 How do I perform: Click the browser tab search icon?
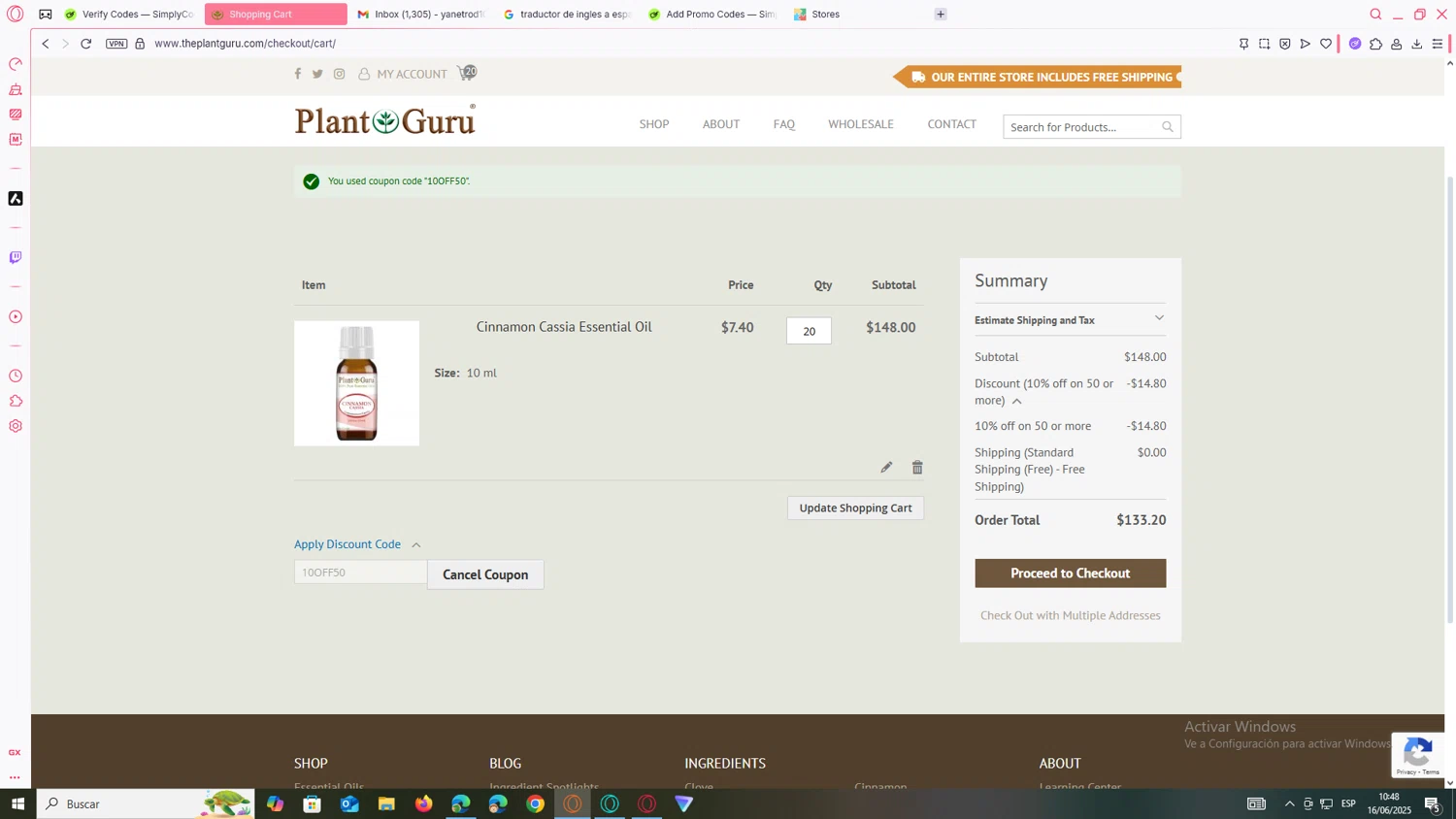tap(1375, 15)
